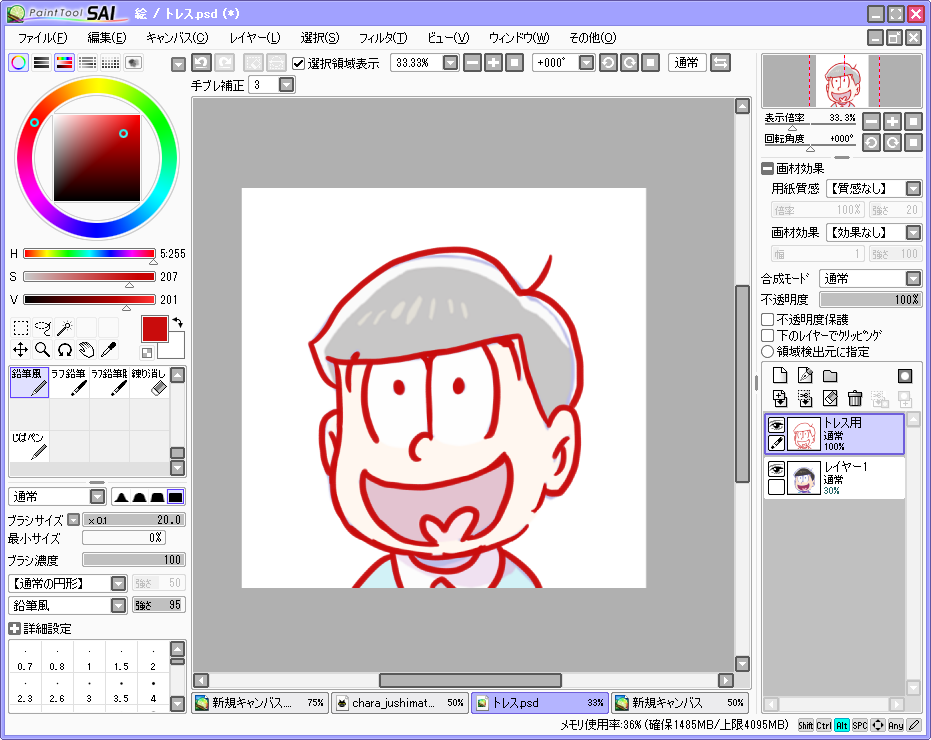Select the 2.6 brush size preset

point(57,691)
